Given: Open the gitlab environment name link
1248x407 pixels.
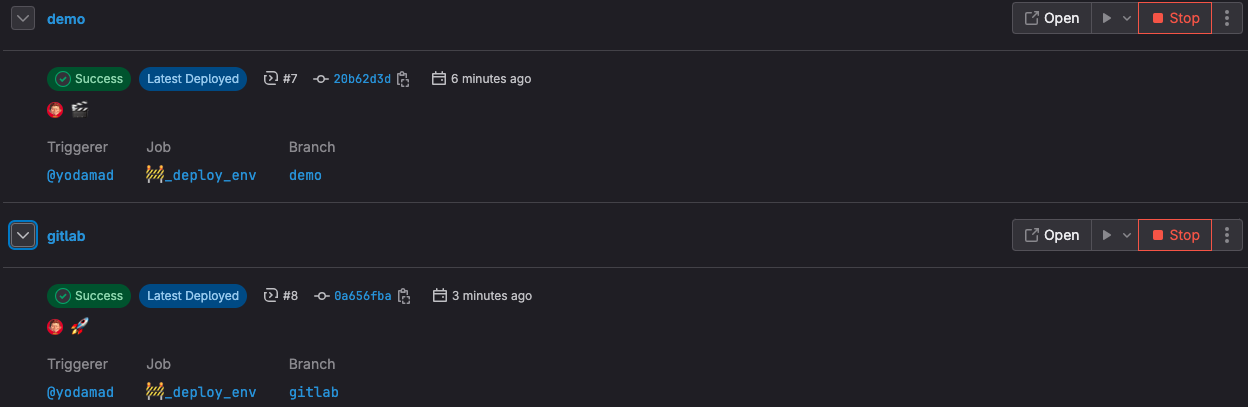Looking at the screenshot, I should point(66,235).
